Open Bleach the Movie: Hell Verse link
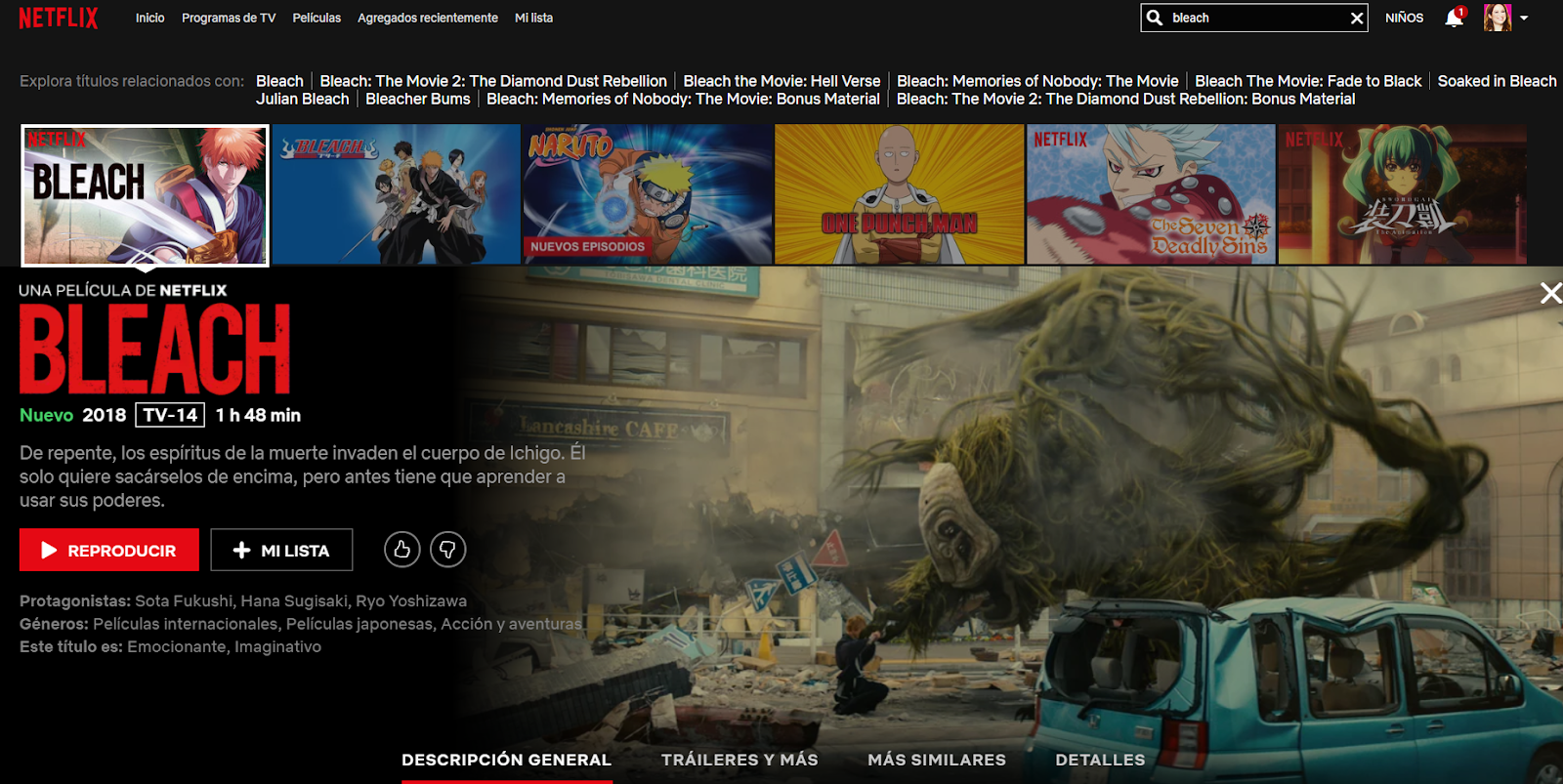The image size is (1563, 784). click(781, 81)
